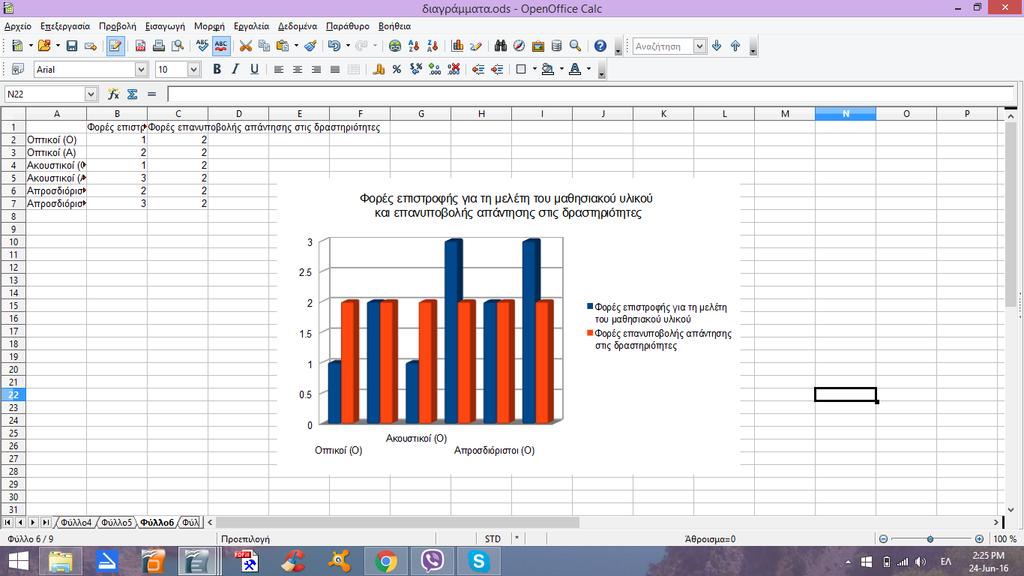This screenshot has height=576, width=1024.
Task: Run the Spelling check icon
Action: coord(202,46)
